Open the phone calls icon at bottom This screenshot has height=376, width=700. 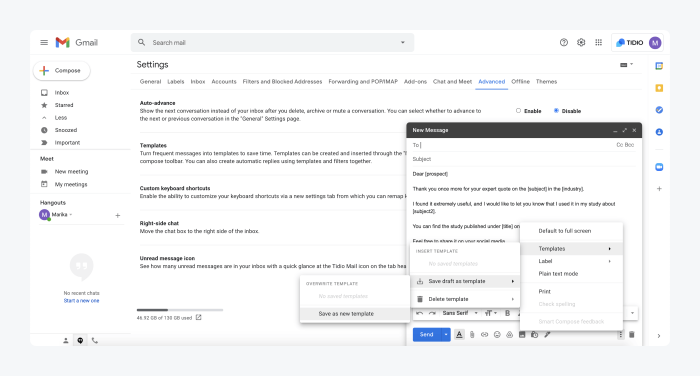95,340
